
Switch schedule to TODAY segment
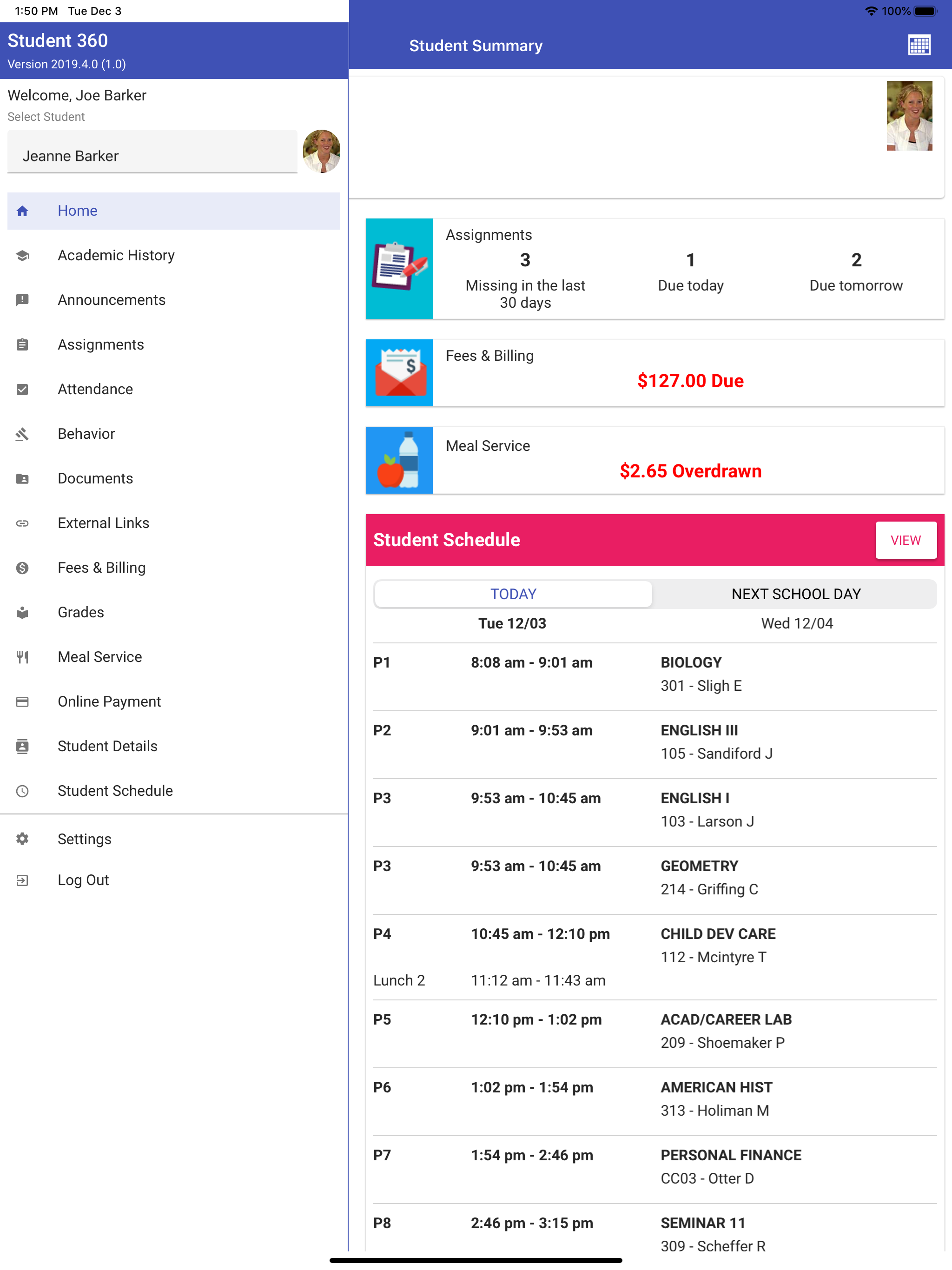[513, 594]
